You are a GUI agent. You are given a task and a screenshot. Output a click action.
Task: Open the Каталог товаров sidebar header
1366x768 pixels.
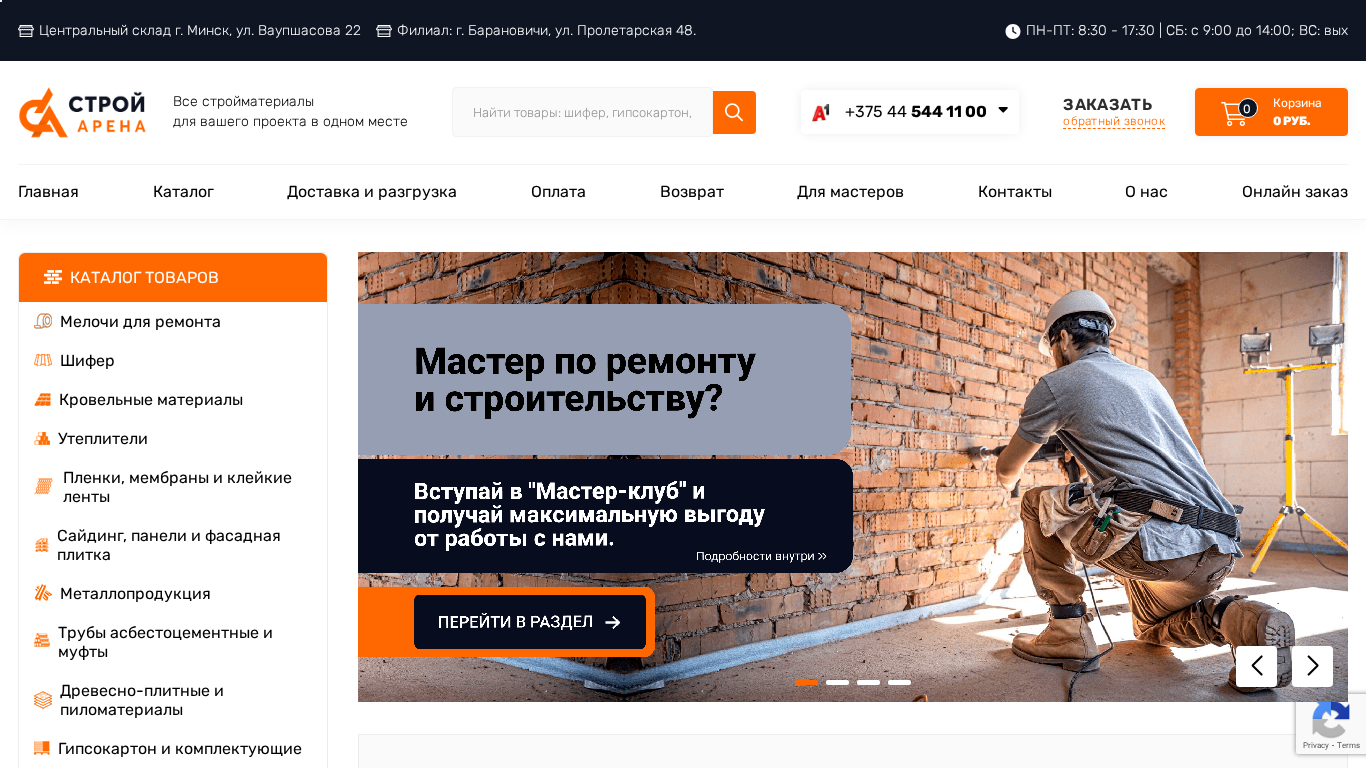(173, 277)
